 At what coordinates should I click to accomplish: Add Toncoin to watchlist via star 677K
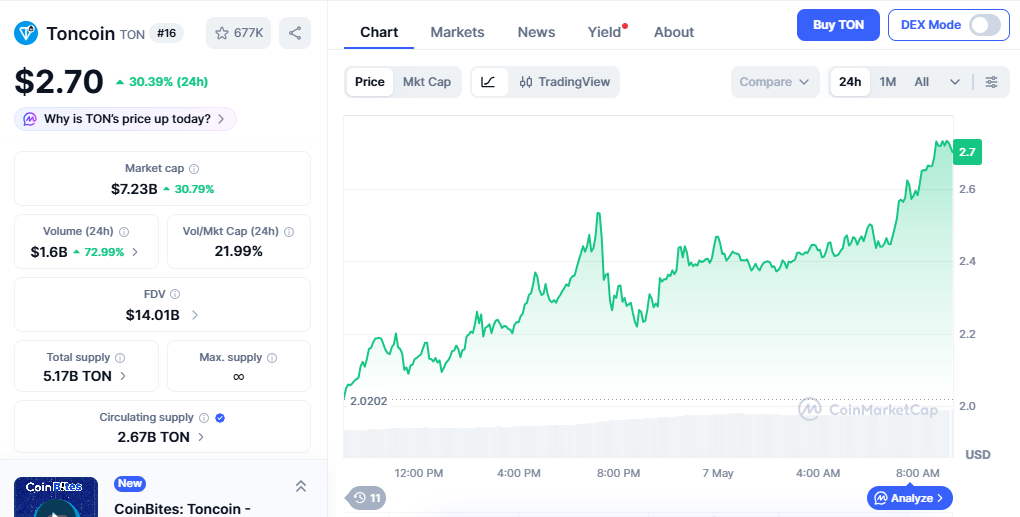click(x=239, y=33)
